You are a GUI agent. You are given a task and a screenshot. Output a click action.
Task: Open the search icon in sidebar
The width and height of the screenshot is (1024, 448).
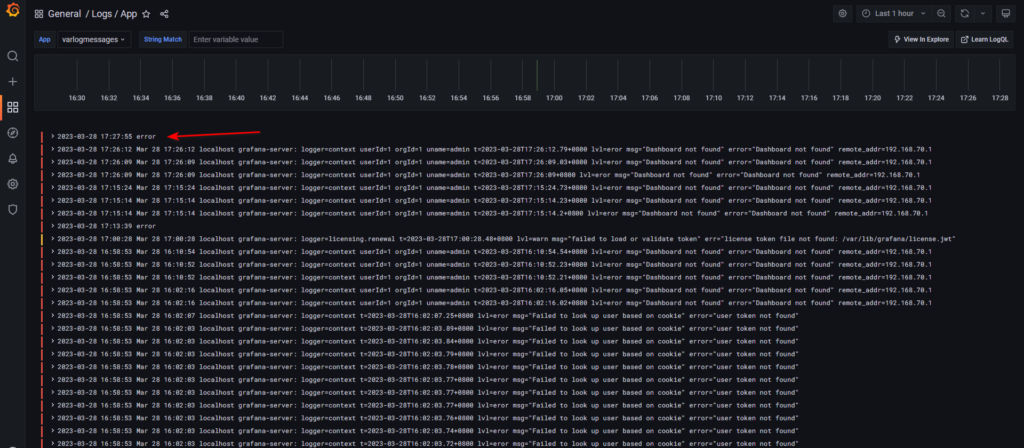(12, 56)
